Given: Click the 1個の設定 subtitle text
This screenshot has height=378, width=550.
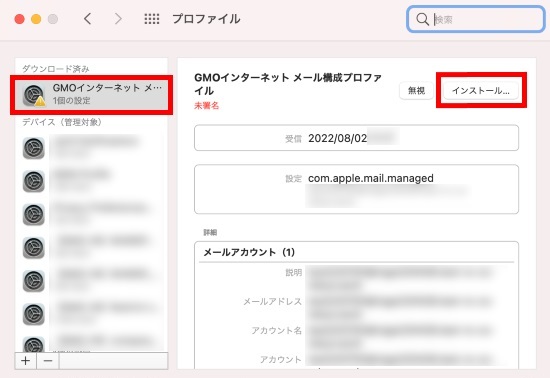Looking at the screenshot, I should pyautogui.click(x=72, y=101).
